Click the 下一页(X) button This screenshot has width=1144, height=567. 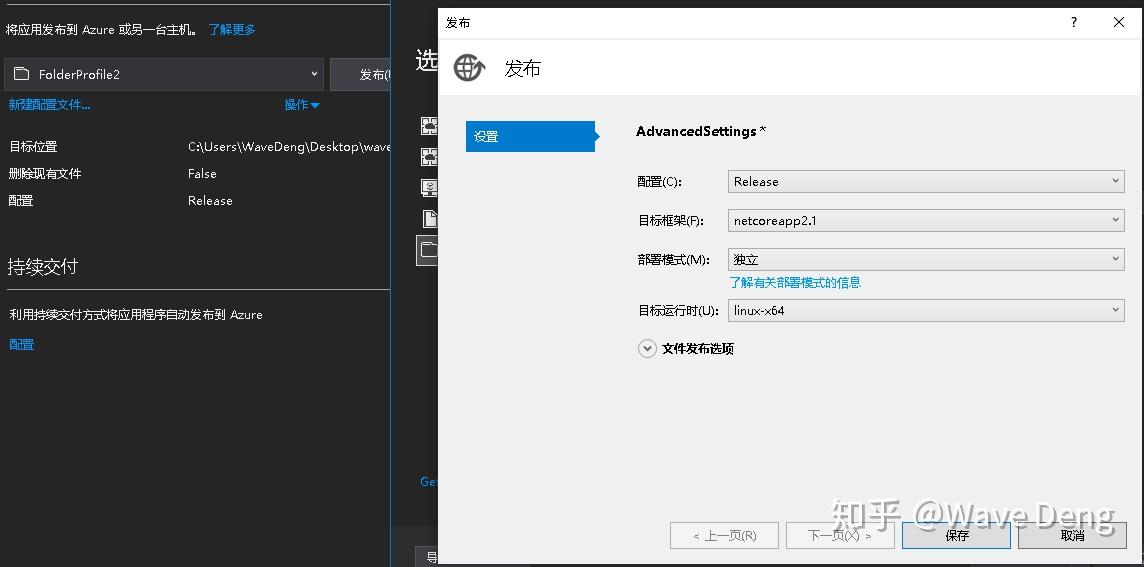point(840,536)
